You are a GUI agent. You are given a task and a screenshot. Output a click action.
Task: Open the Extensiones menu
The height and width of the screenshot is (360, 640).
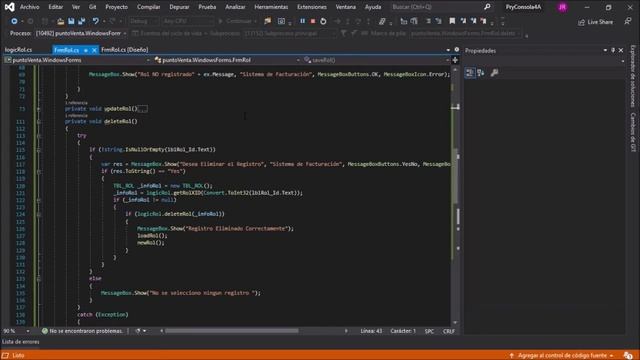[x=312, y=7]
